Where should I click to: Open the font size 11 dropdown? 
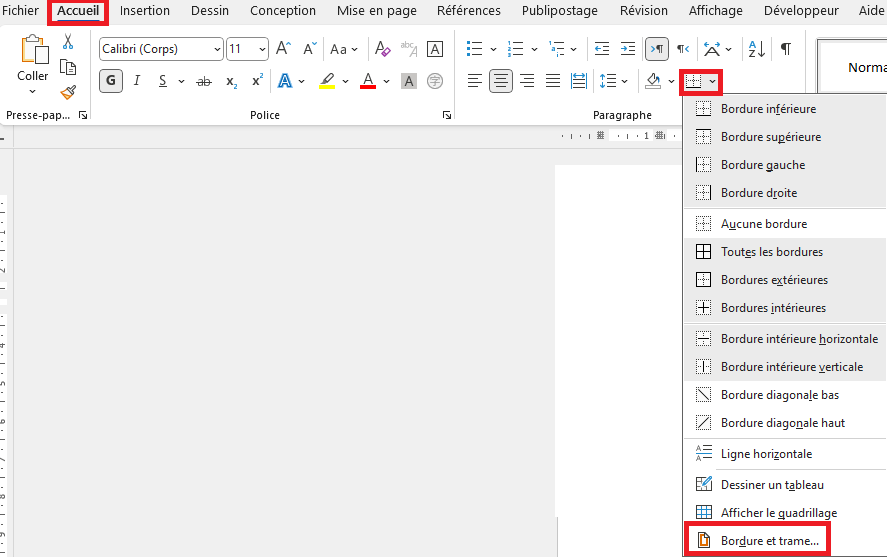click(x=262, y=50)
